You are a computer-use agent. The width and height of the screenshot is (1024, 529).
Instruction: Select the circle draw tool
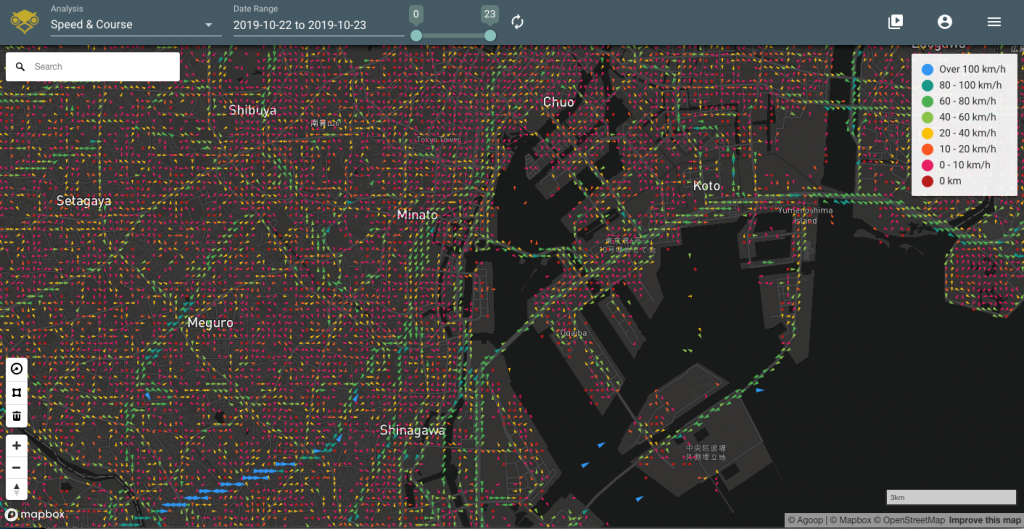(x=17, y=368)
